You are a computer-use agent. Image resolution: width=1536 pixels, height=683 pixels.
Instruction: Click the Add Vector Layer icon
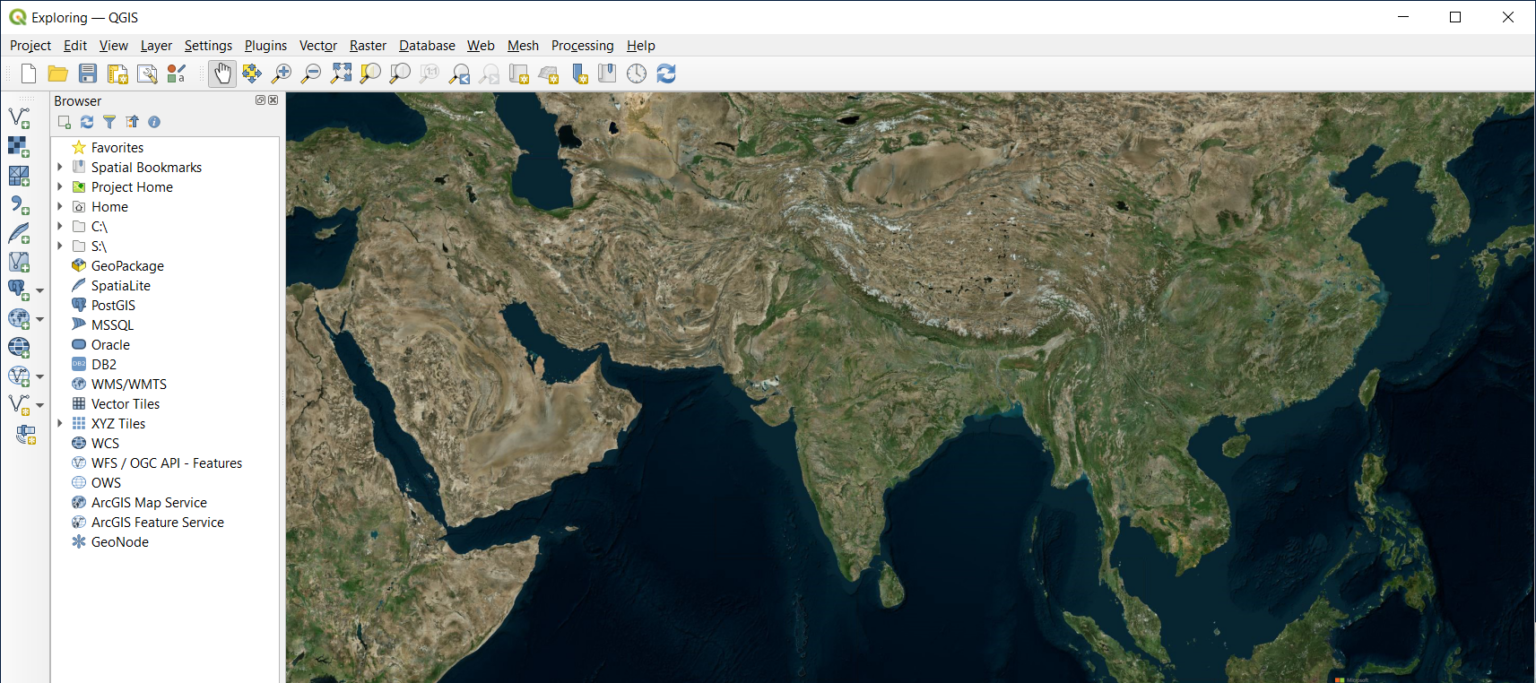coord(19,117)
